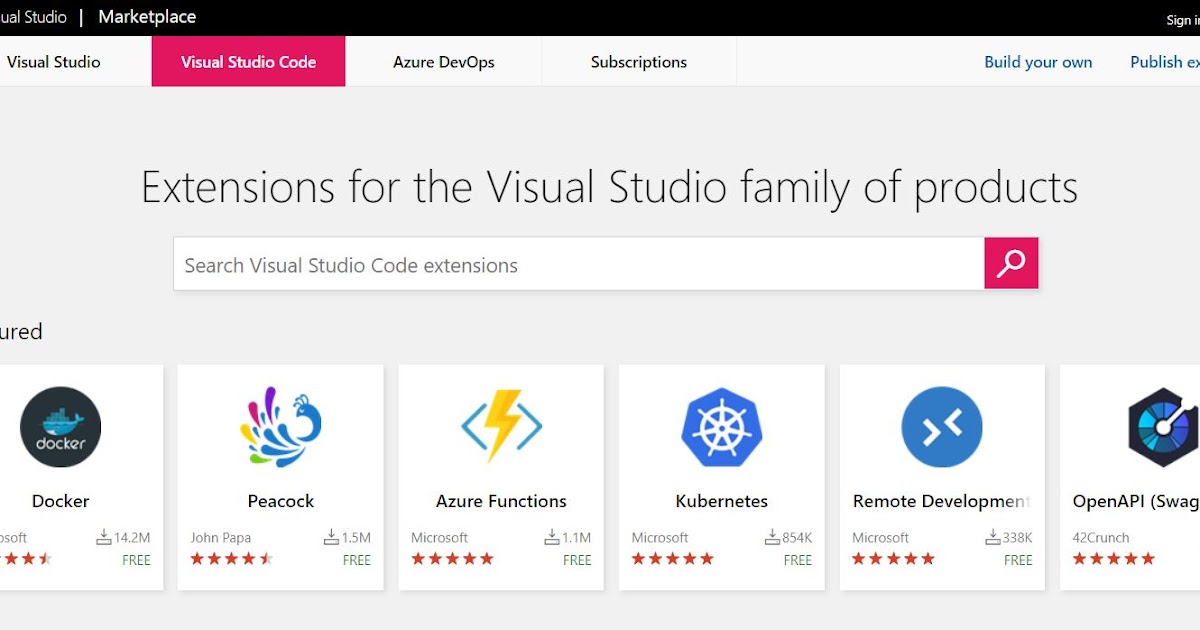Go to the Subscriptions tab
Image resolution: width=1200 pixels, height=630 pixels.
coord(638,62)
